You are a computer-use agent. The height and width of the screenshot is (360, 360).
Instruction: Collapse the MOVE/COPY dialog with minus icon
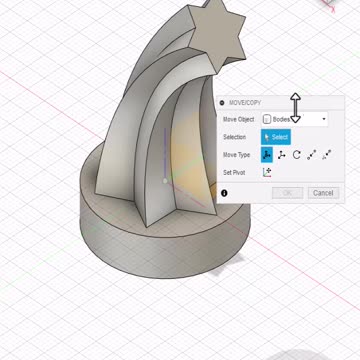tap(222, 103)
